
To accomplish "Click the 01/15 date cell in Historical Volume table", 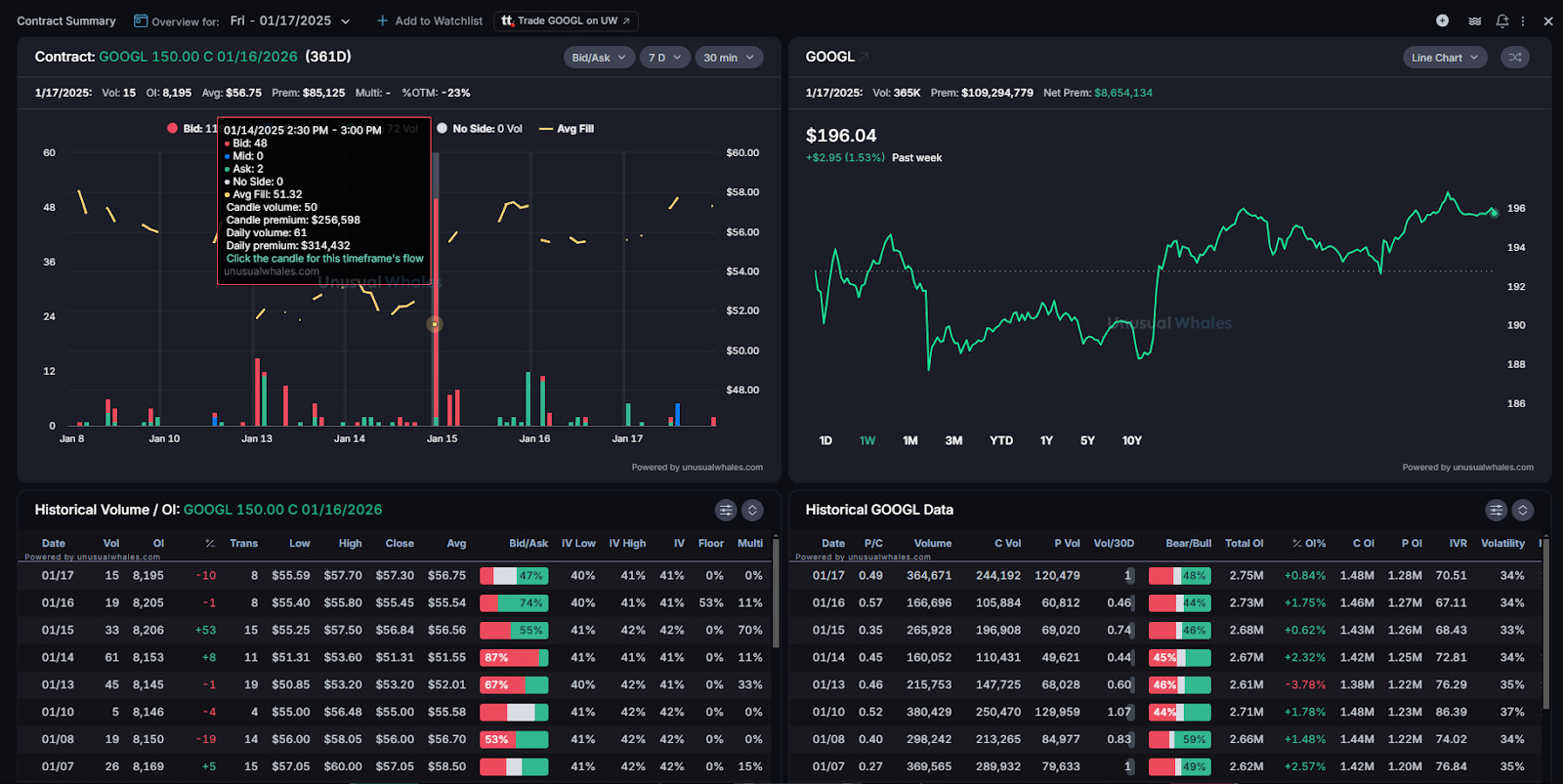I will click(x=58, y=631).
